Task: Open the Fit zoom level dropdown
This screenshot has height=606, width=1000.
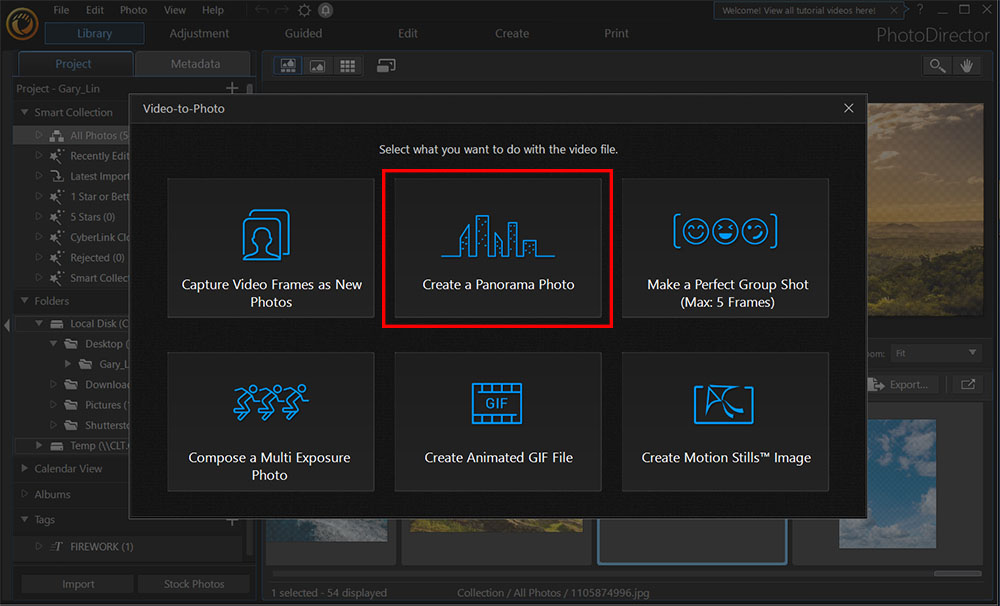Action: point(935,352)
